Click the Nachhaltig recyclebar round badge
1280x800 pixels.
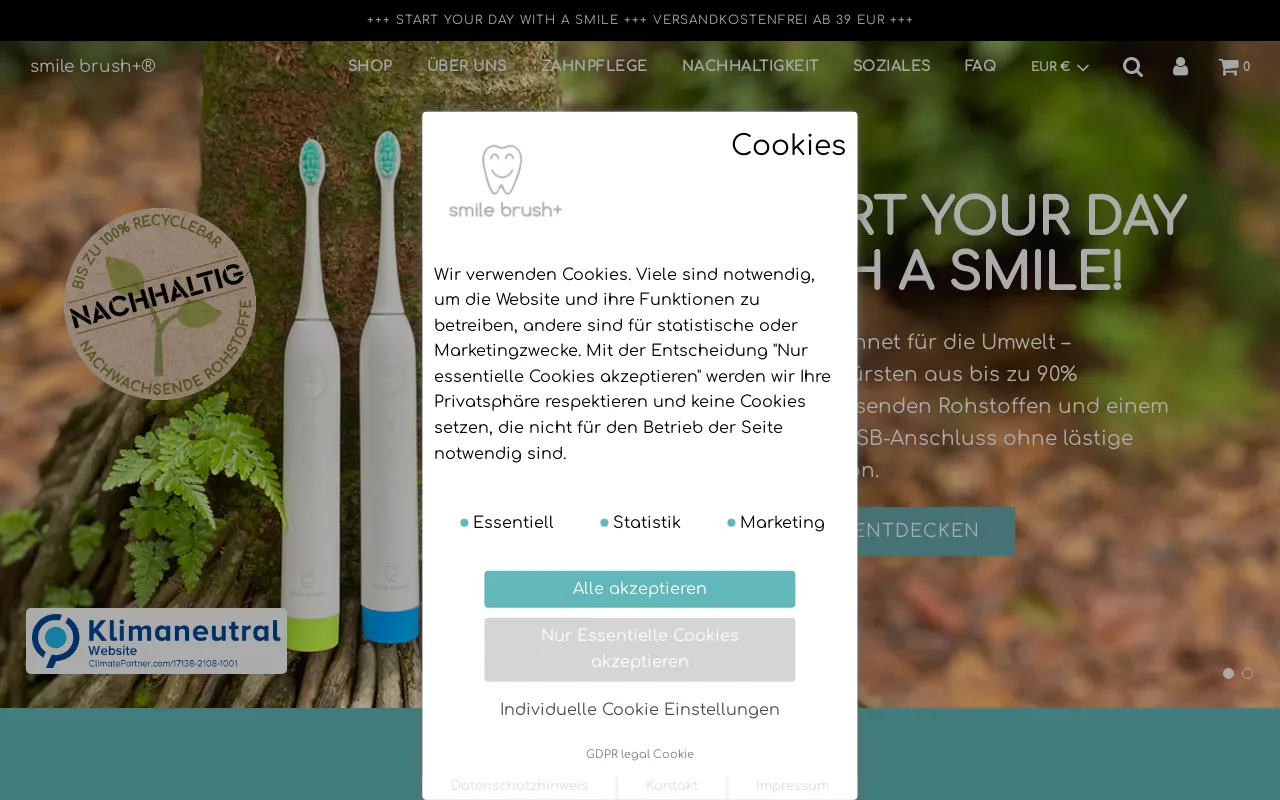coord(160,304)
